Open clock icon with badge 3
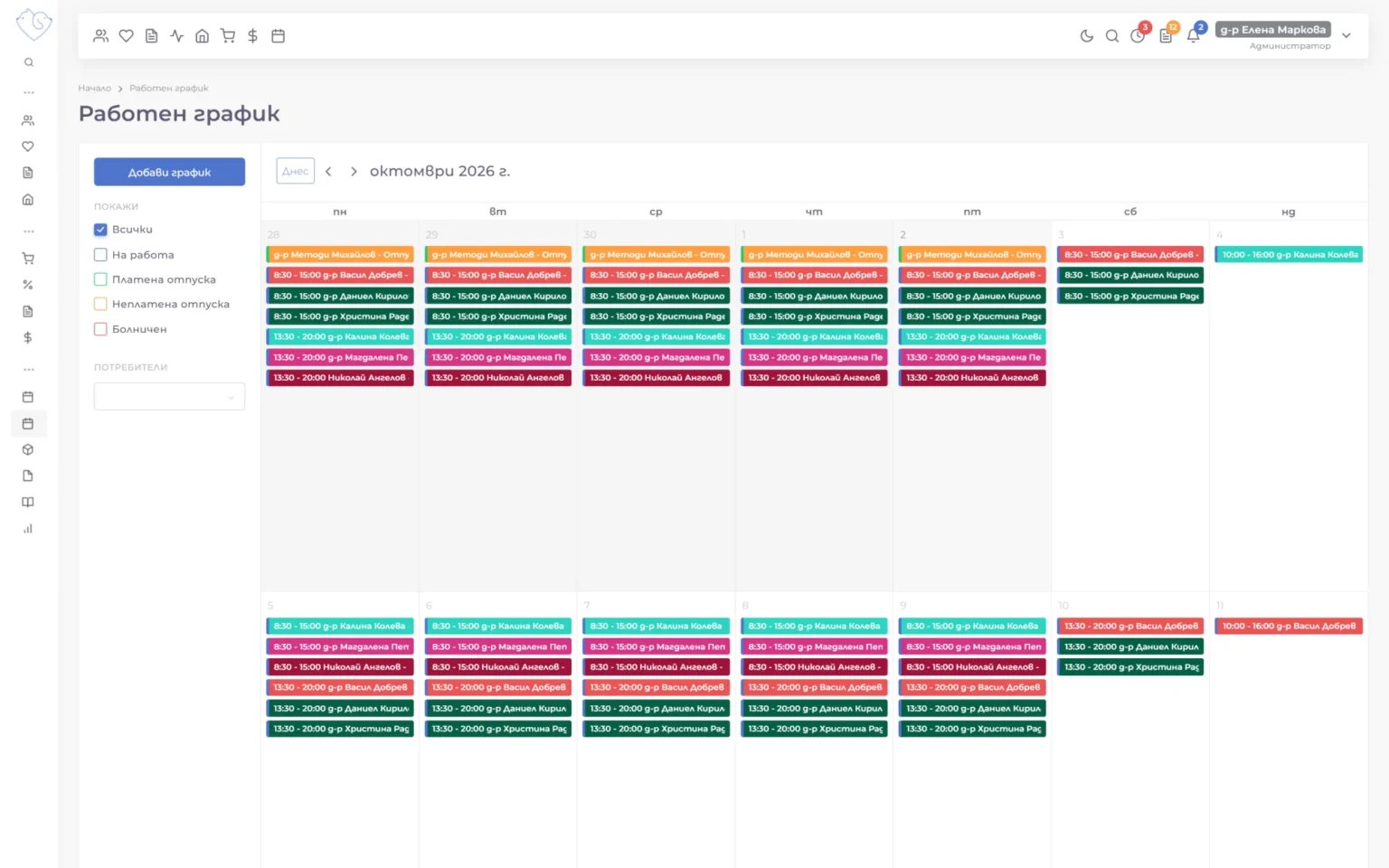Viewport: 1389px width, 868px height. (x=1138, y=36)
